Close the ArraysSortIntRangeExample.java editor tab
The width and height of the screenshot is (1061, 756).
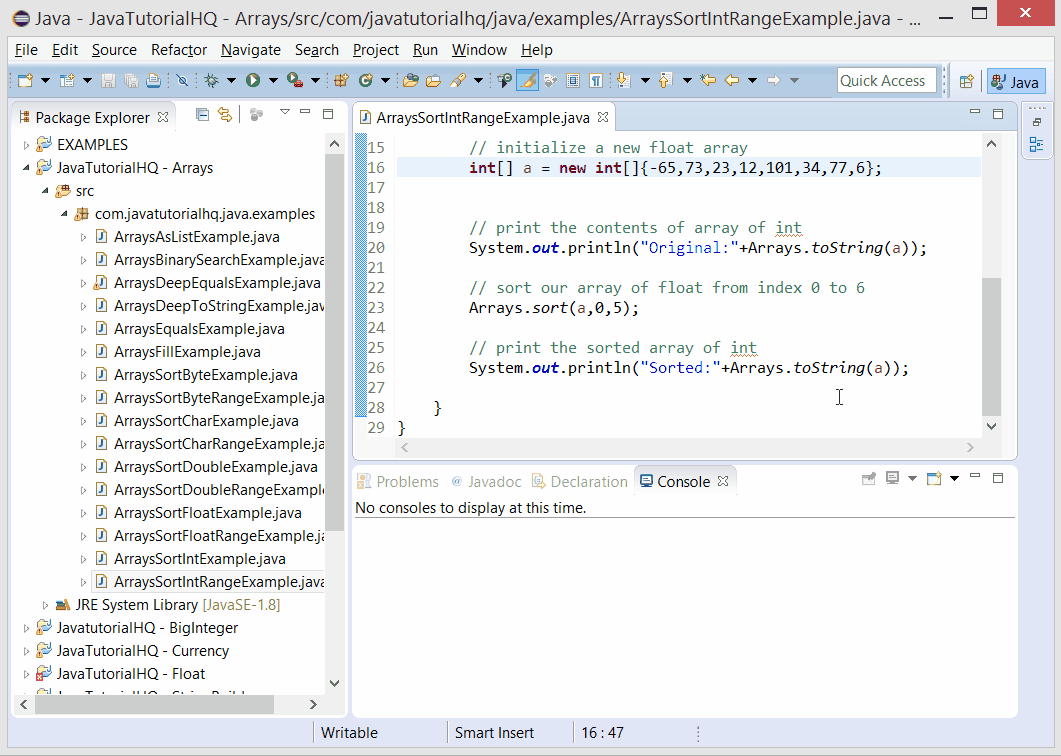tap(603, 117)
